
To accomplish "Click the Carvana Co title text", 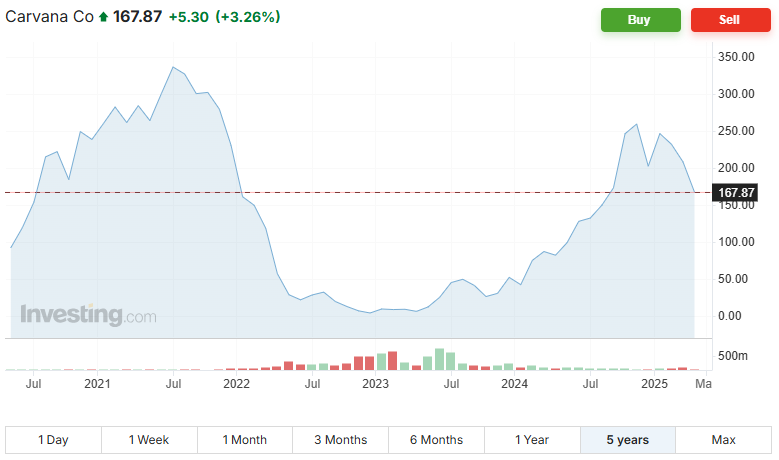I will 50,17.
